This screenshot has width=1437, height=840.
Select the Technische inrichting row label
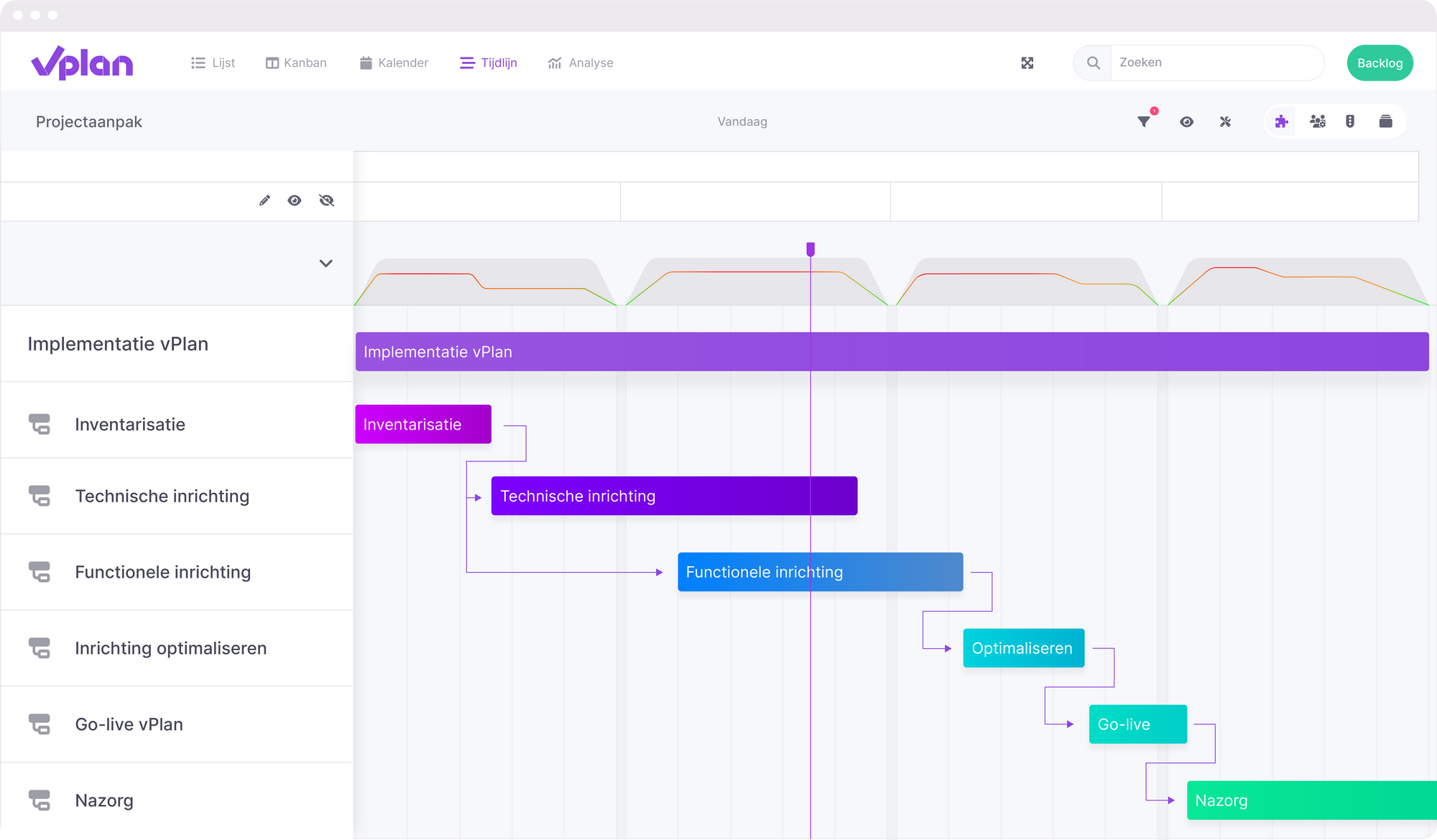pyautogui.click(x=162, y=497)
